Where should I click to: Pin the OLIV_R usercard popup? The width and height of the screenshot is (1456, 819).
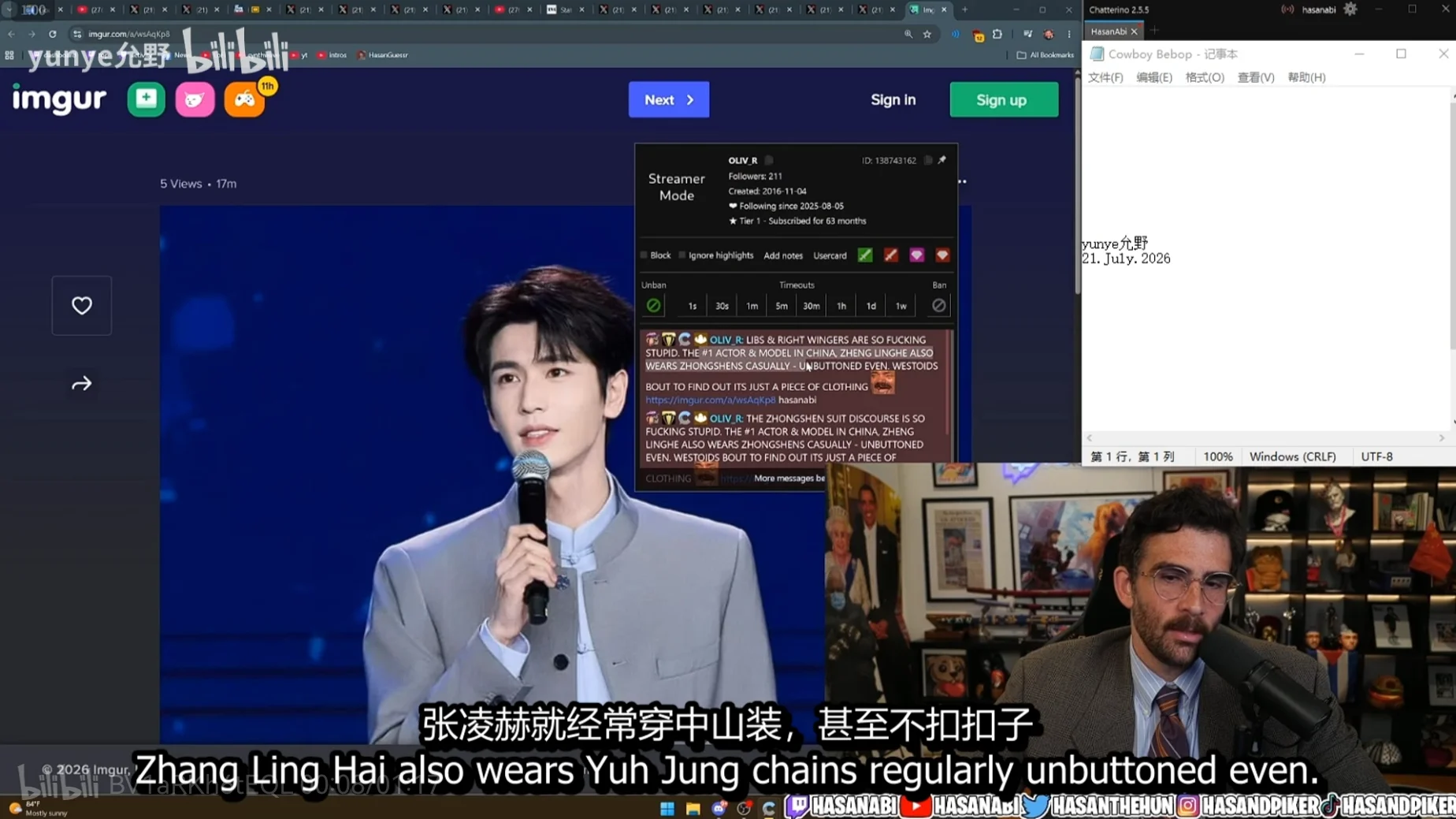click(942, 160)
